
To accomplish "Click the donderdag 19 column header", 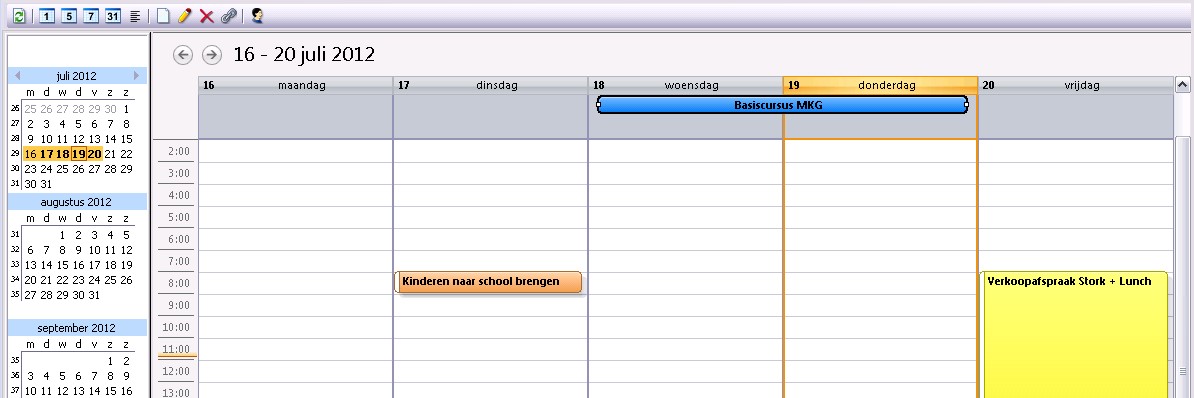I will click(x=880, y=85).
